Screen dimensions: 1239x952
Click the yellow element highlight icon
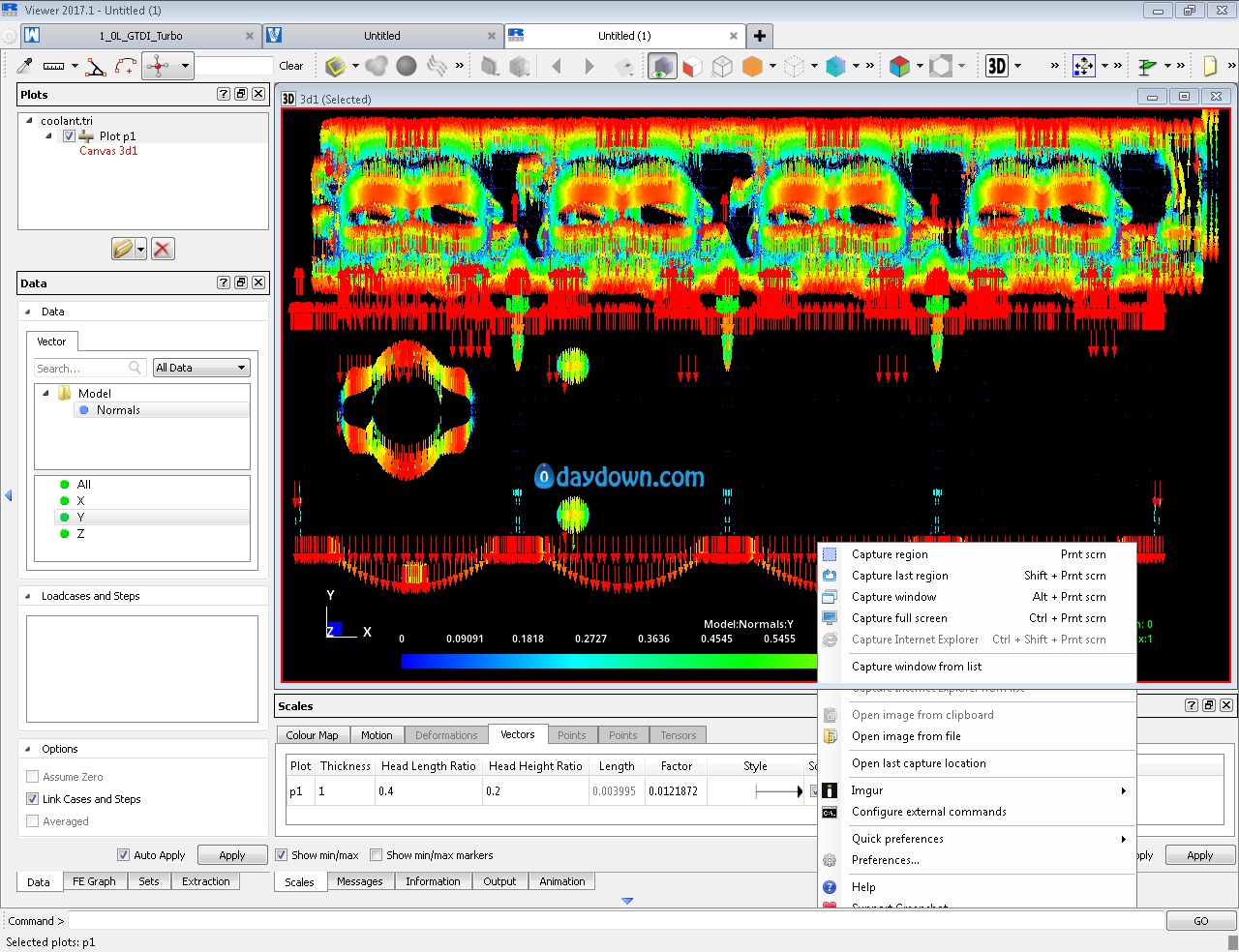click(x=335, y=66)
